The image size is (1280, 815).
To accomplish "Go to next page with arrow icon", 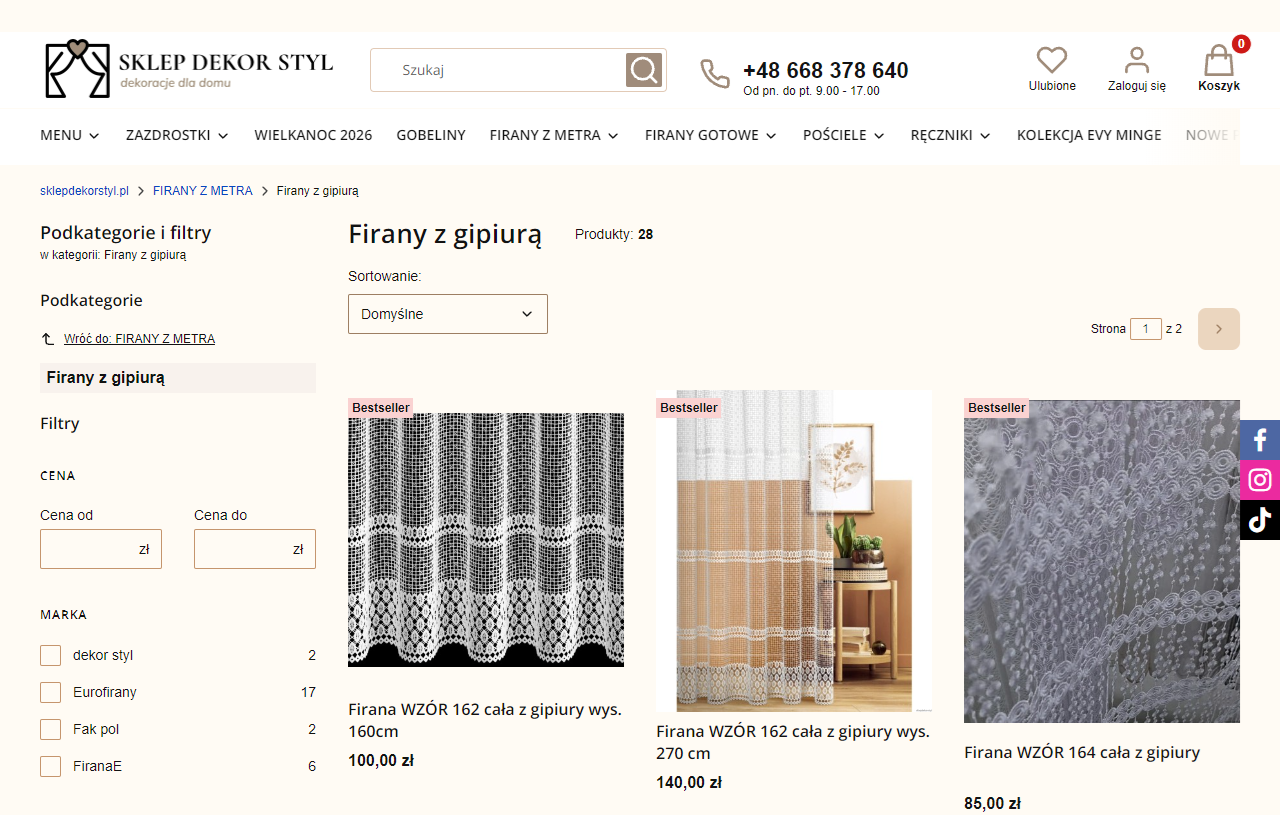I will point(1218,328).
